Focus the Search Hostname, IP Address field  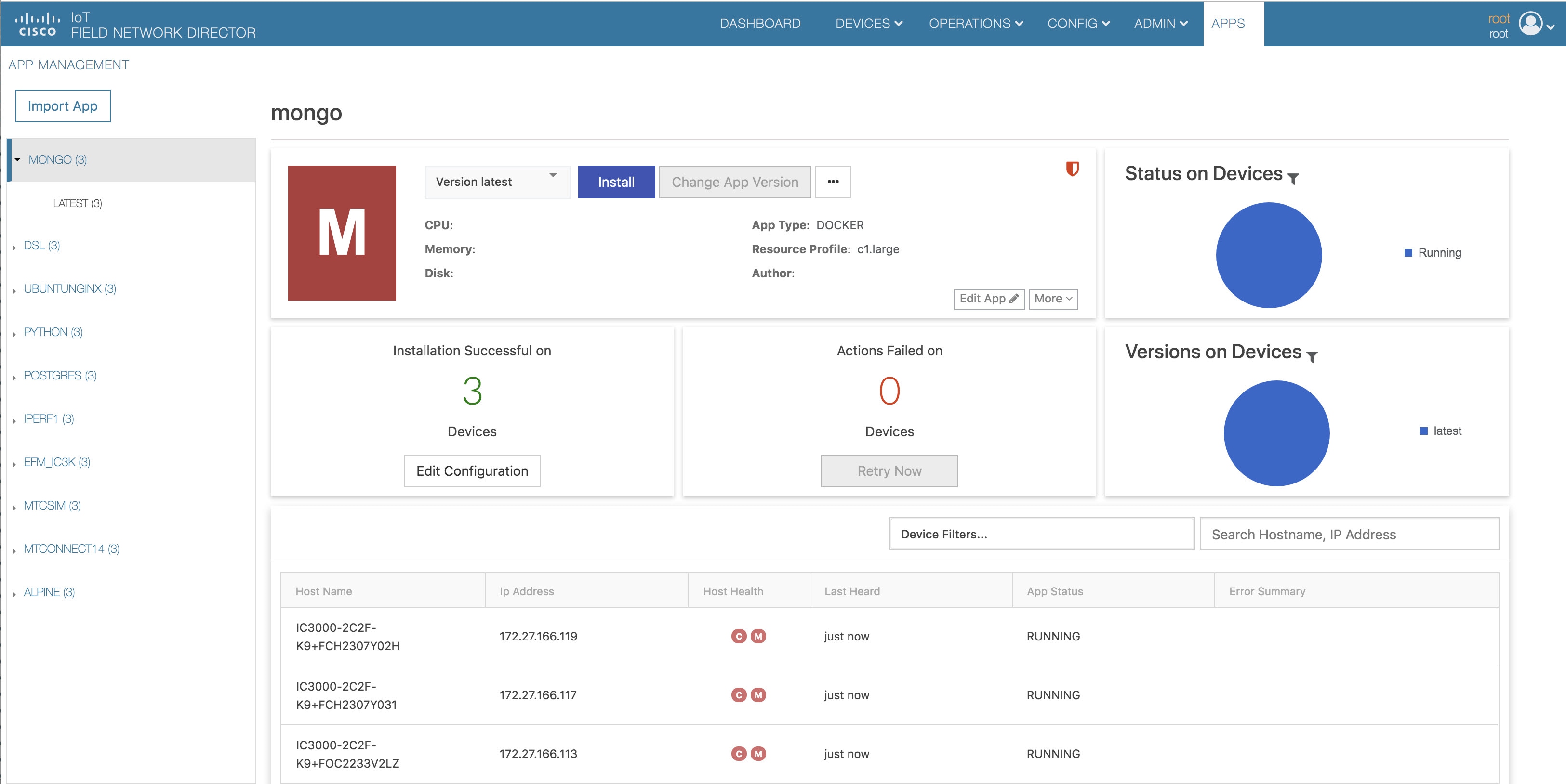(1349, 534)
